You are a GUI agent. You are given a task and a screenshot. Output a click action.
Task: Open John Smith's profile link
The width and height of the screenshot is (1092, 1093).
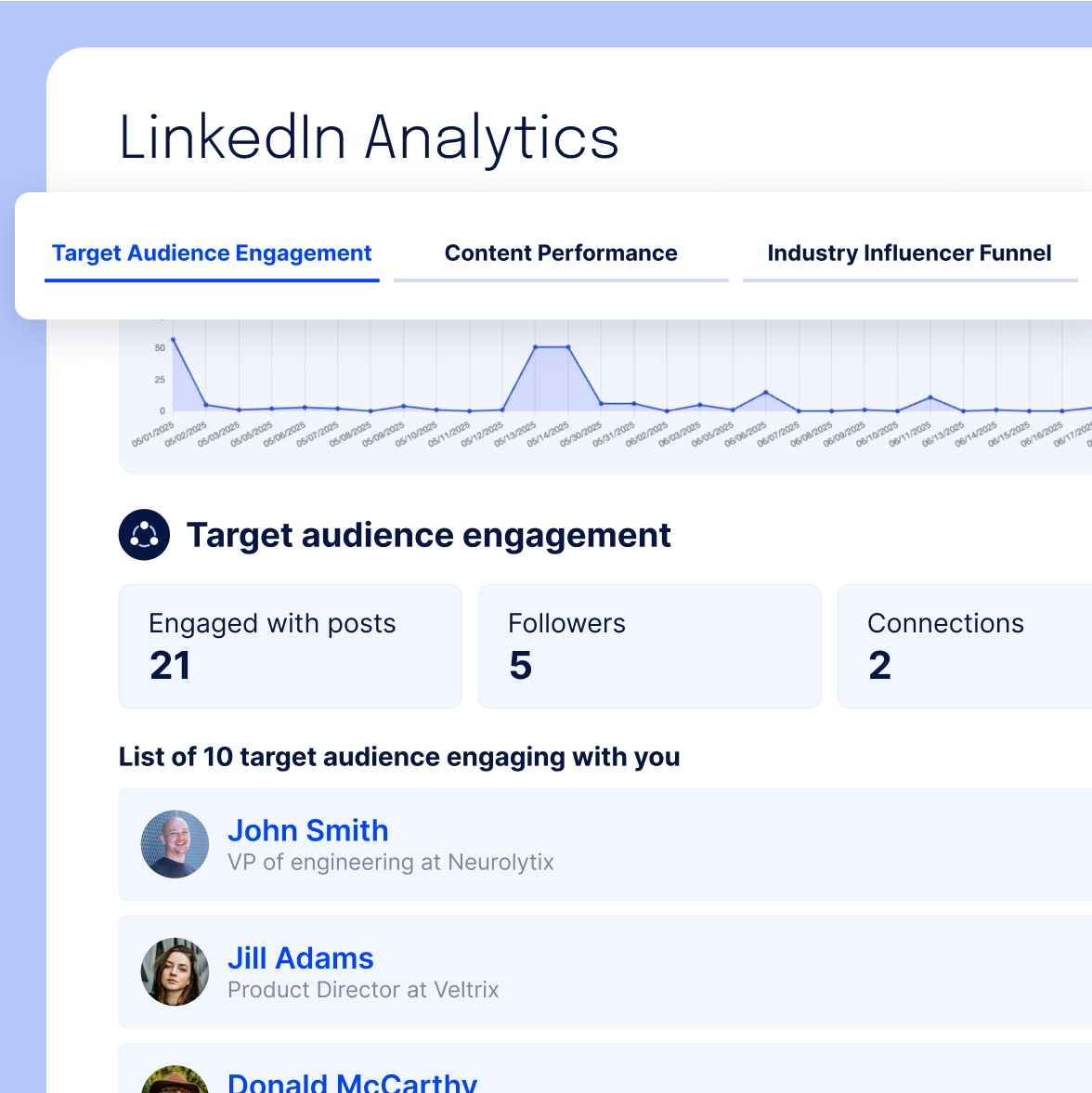(x=308, y=830)
